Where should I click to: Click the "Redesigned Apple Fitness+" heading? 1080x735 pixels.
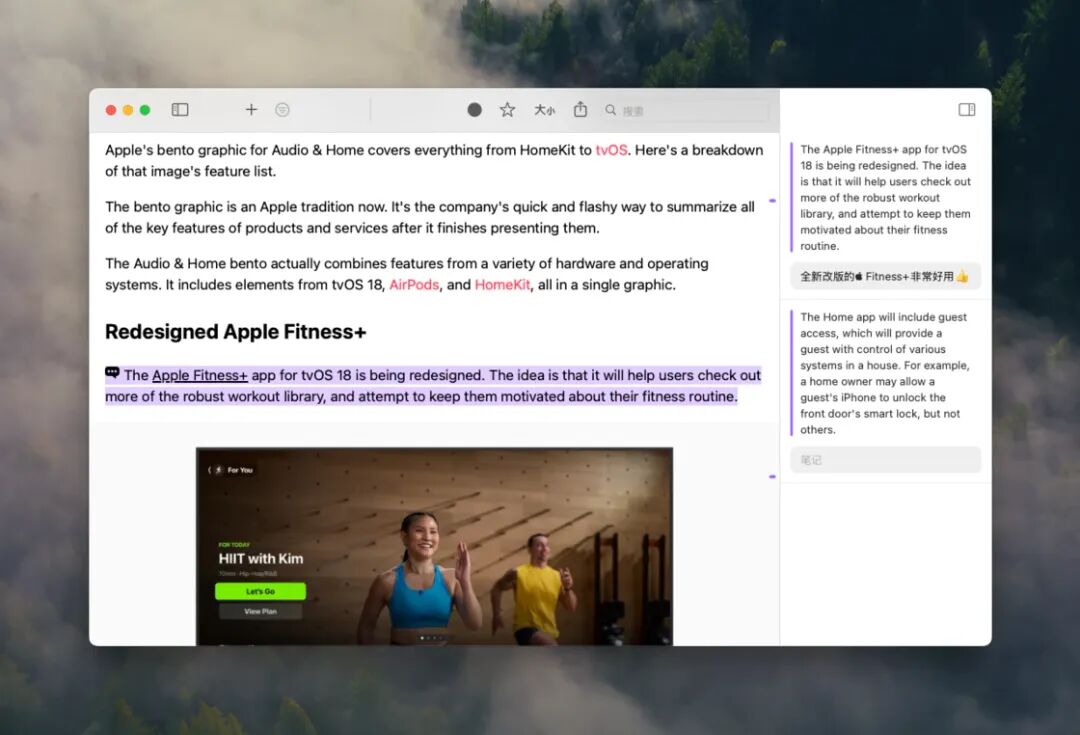click(x=236, y=332)
